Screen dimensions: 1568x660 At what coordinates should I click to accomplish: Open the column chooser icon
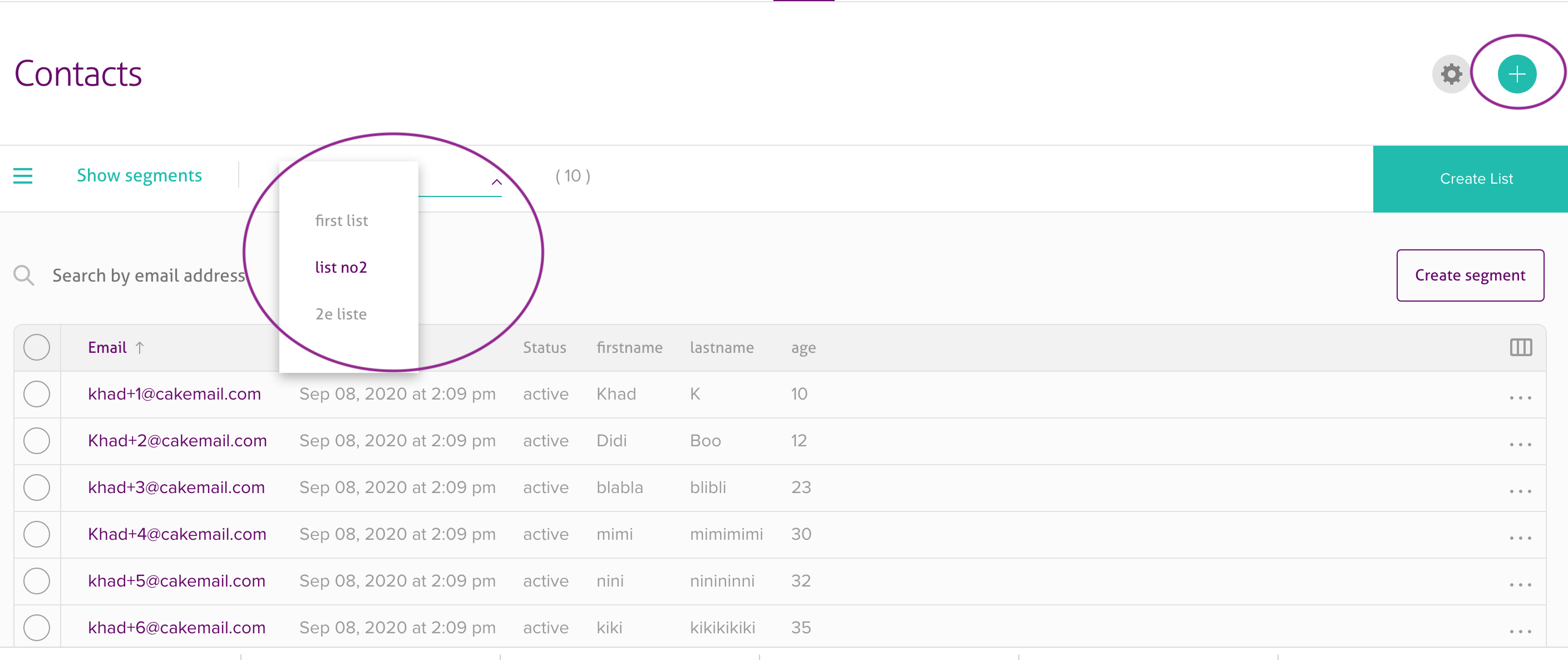pos(1520,348)
